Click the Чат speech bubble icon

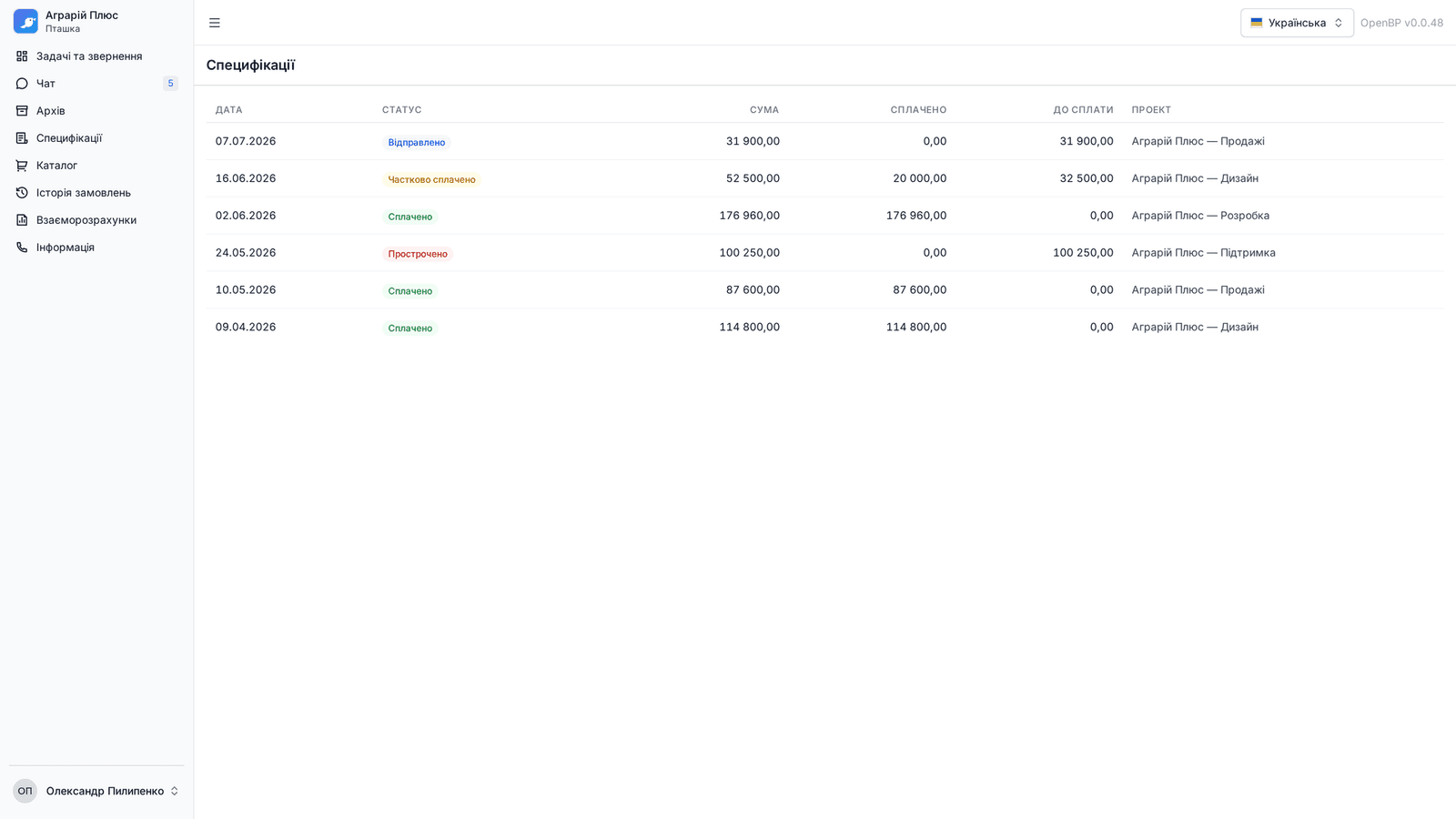click(22, 84)
